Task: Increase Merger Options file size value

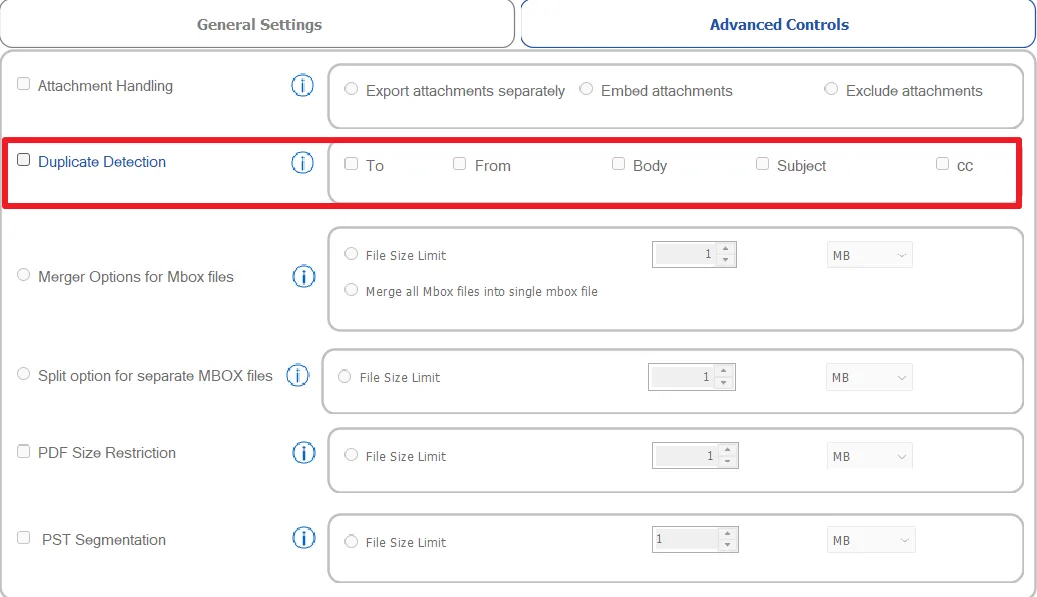Action: [x=726, y=249]
